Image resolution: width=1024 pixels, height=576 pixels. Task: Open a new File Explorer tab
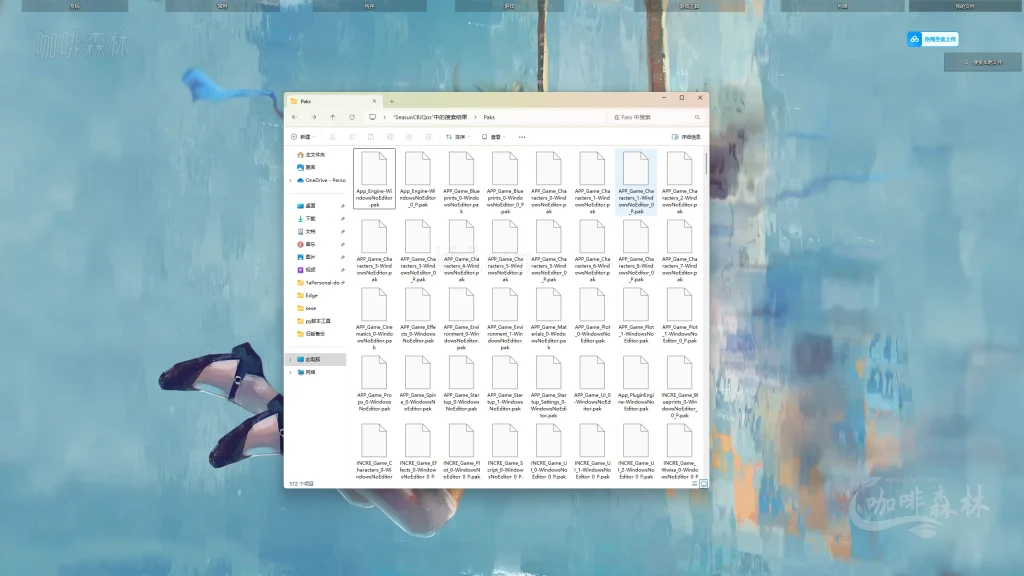391,101
